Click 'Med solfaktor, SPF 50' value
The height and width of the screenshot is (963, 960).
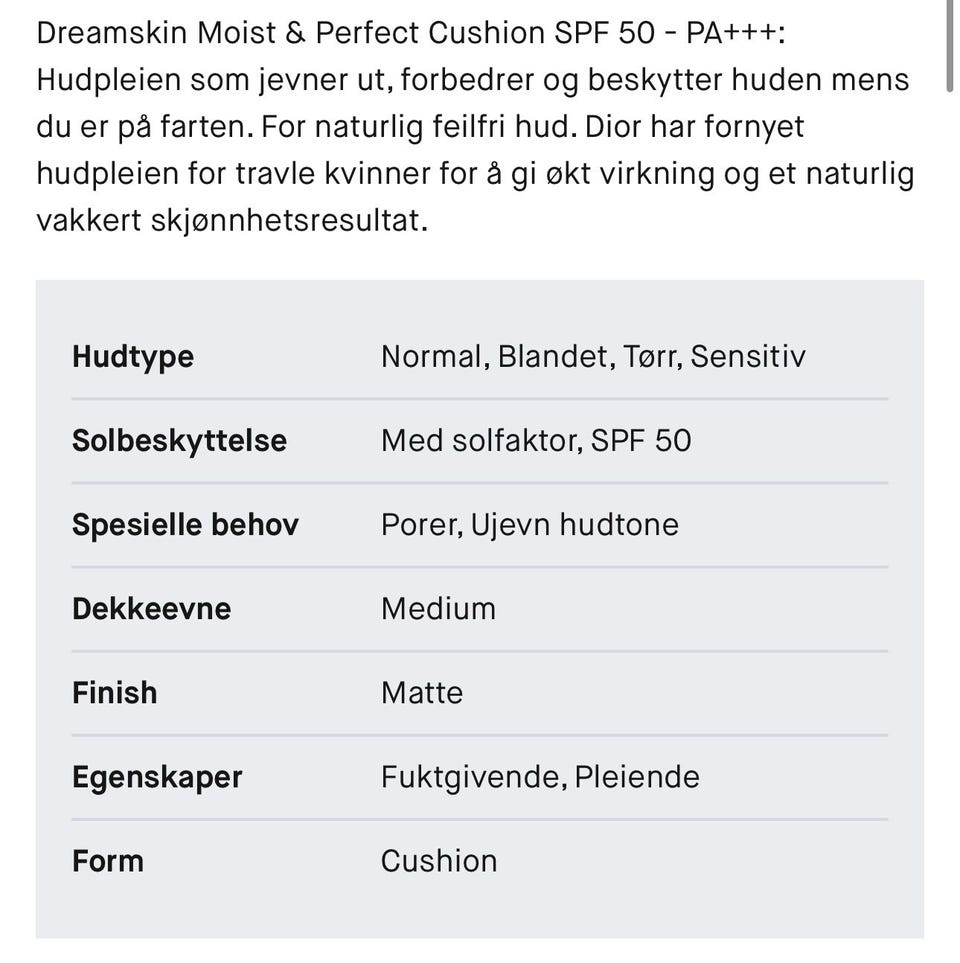coord(535,441)
